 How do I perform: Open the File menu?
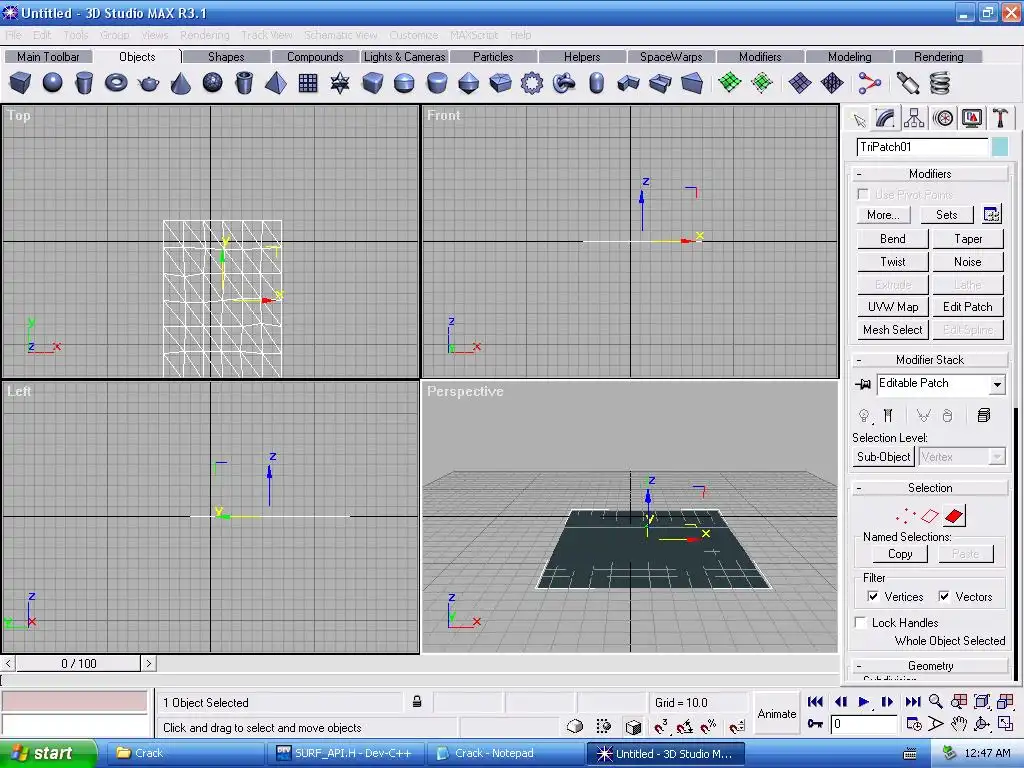point(14,35)
